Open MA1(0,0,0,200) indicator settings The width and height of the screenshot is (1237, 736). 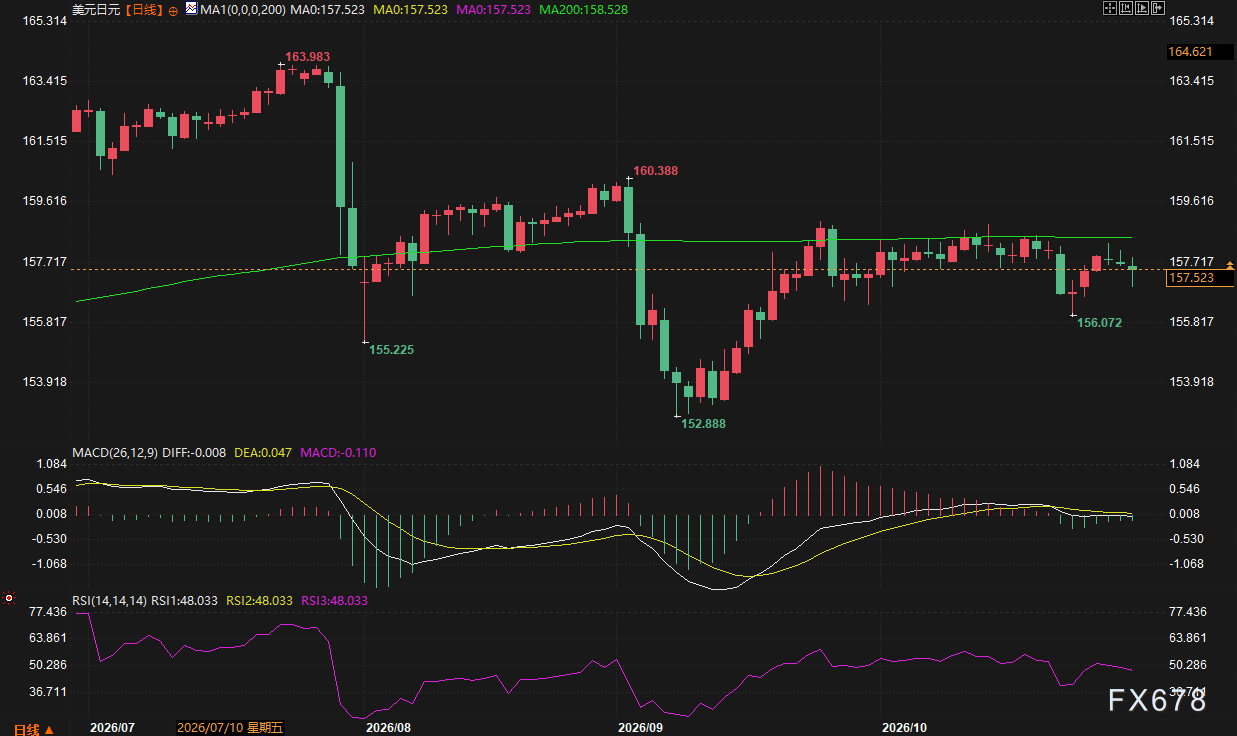pos(242,9)
